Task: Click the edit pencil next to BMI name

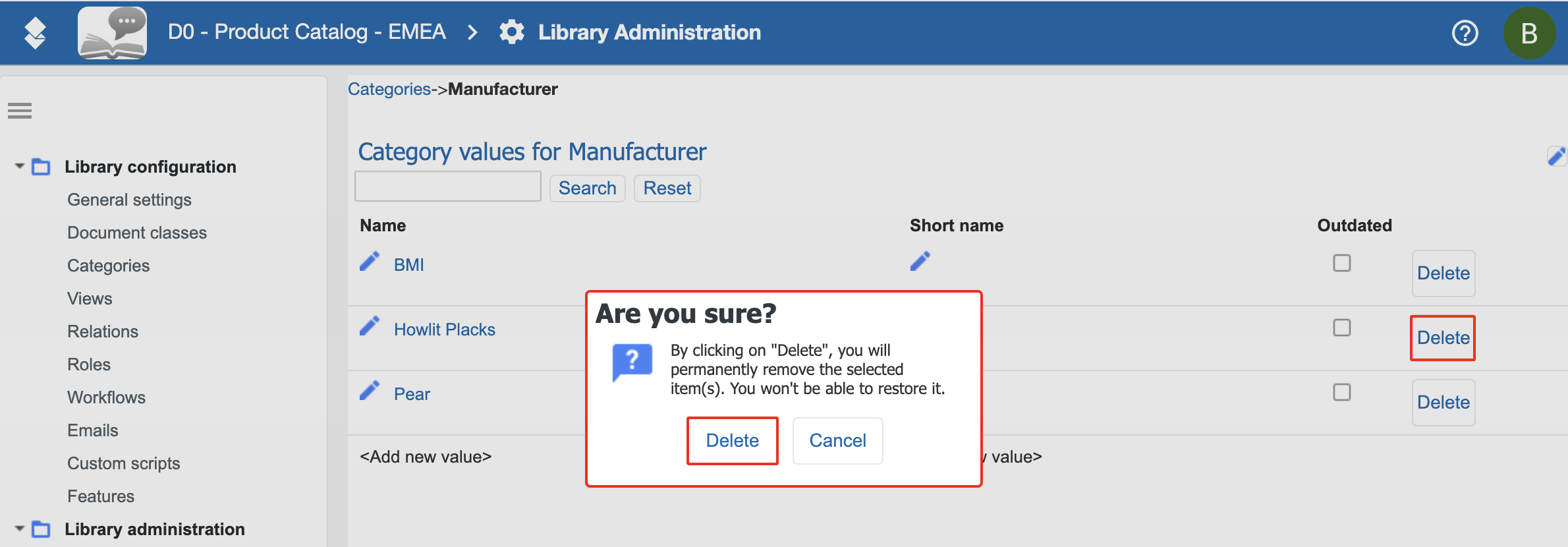Action: coord(370,262)
